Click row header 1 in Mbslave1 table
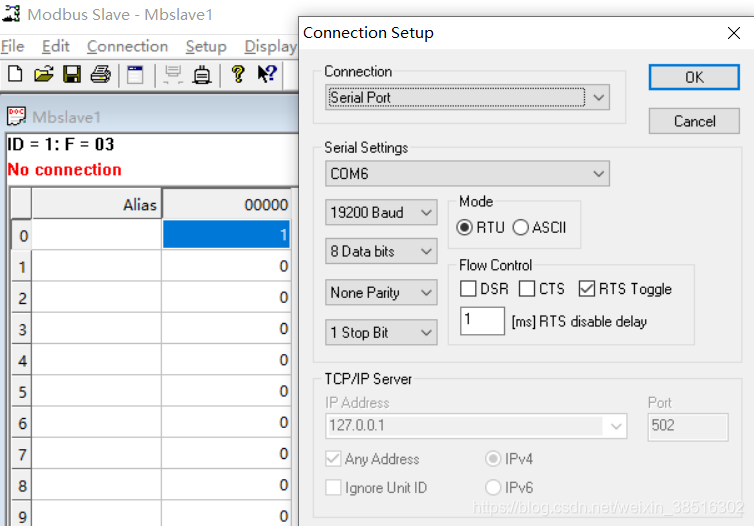Image resolution: width=754 pixels, height=526 pixels. [22, 266]
